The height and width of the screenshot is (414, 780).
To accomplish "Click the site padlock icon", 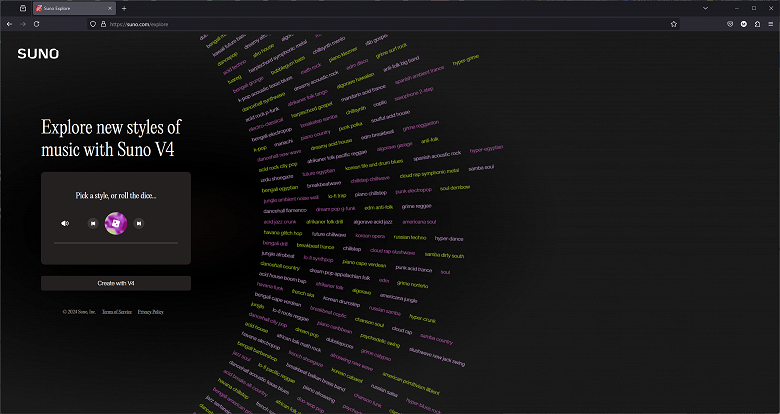I will (103, 24).
